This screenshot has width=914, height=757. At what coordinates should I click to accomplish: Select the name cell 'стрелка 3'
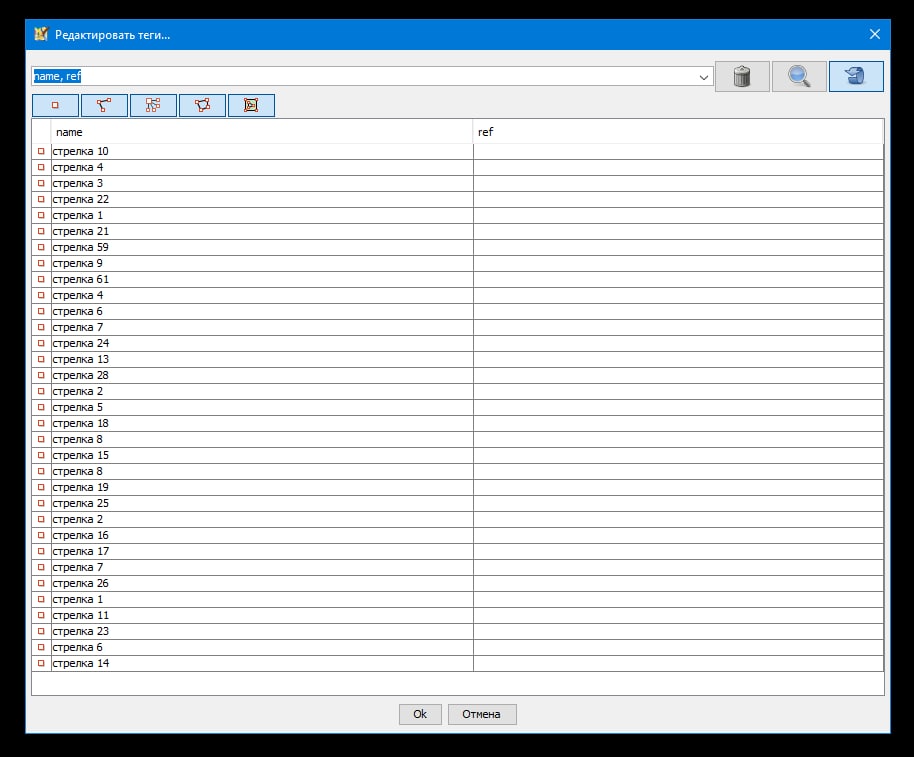pos(262,184)
